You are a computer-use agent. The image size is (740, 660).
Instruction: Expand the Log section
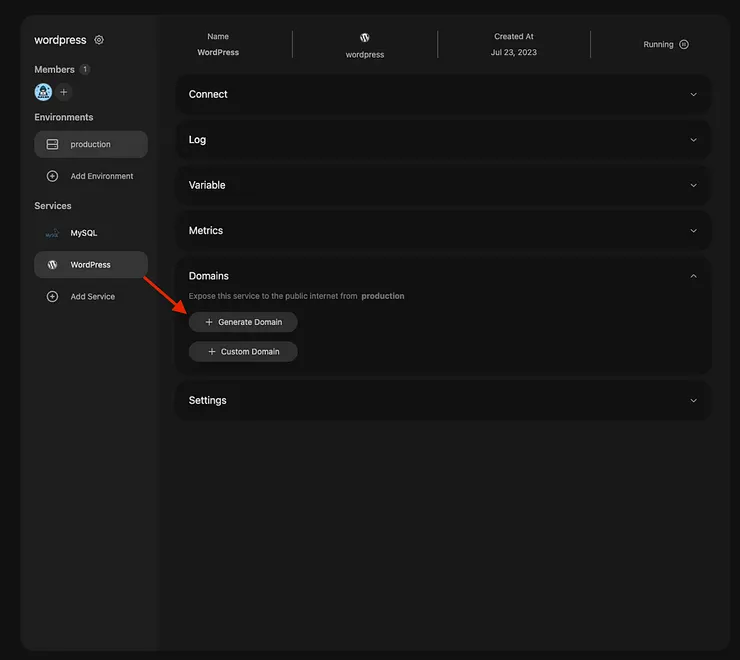pyautogui.click(x=694, y=140)
